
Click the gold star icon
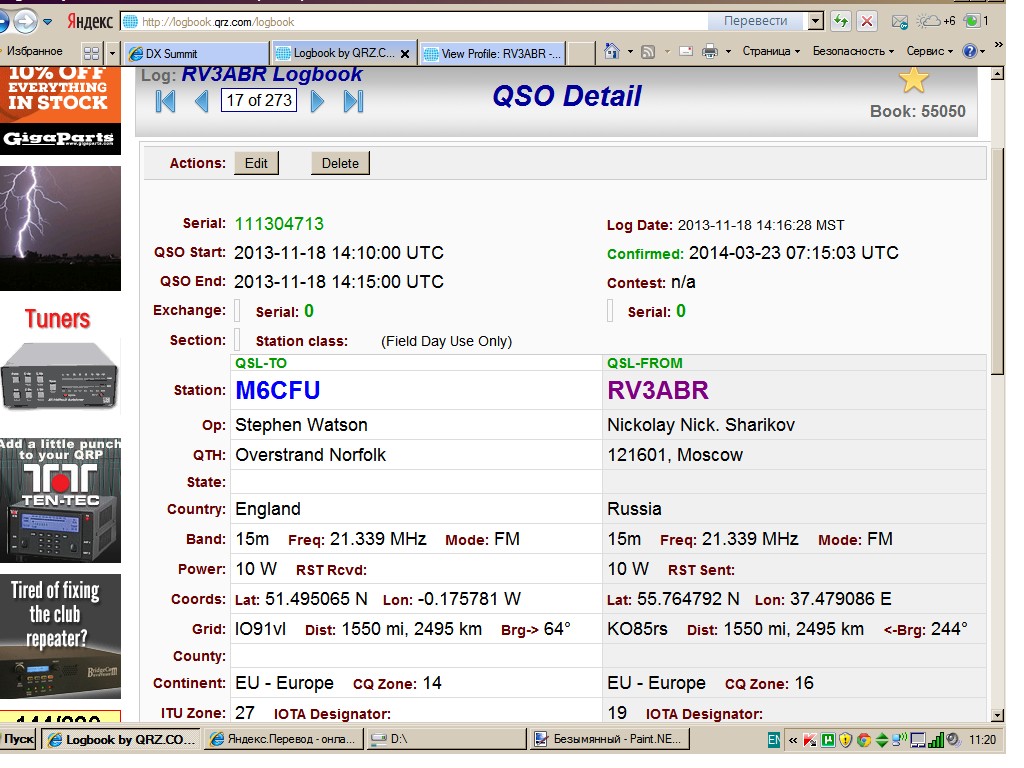pos(913,80)
